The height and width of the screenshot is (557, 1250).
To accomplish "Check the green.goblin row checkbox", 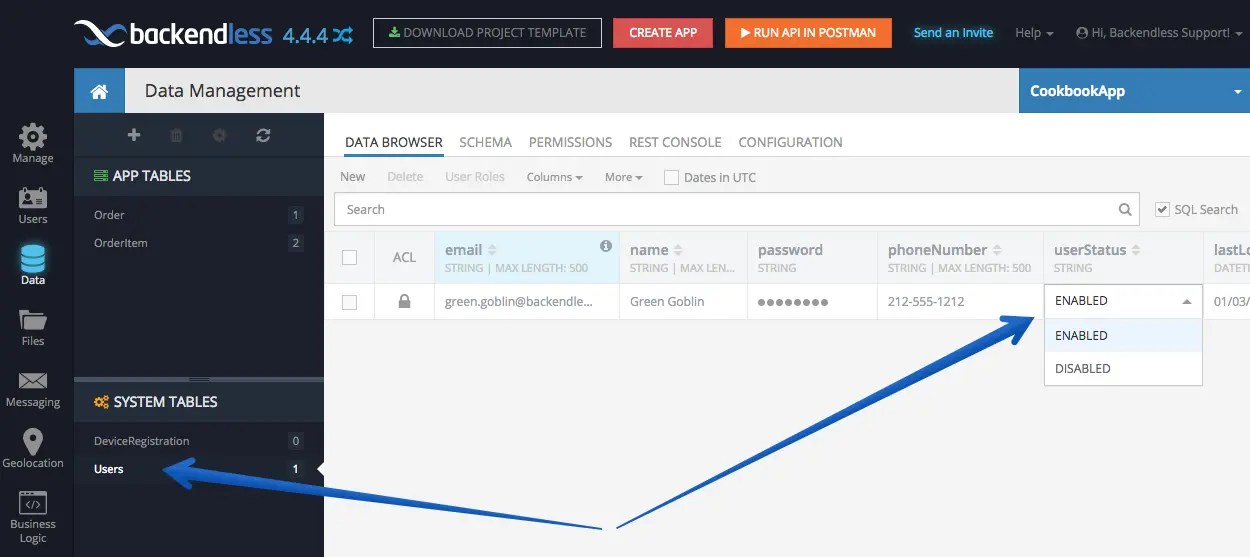I will (x=349, y=302).
